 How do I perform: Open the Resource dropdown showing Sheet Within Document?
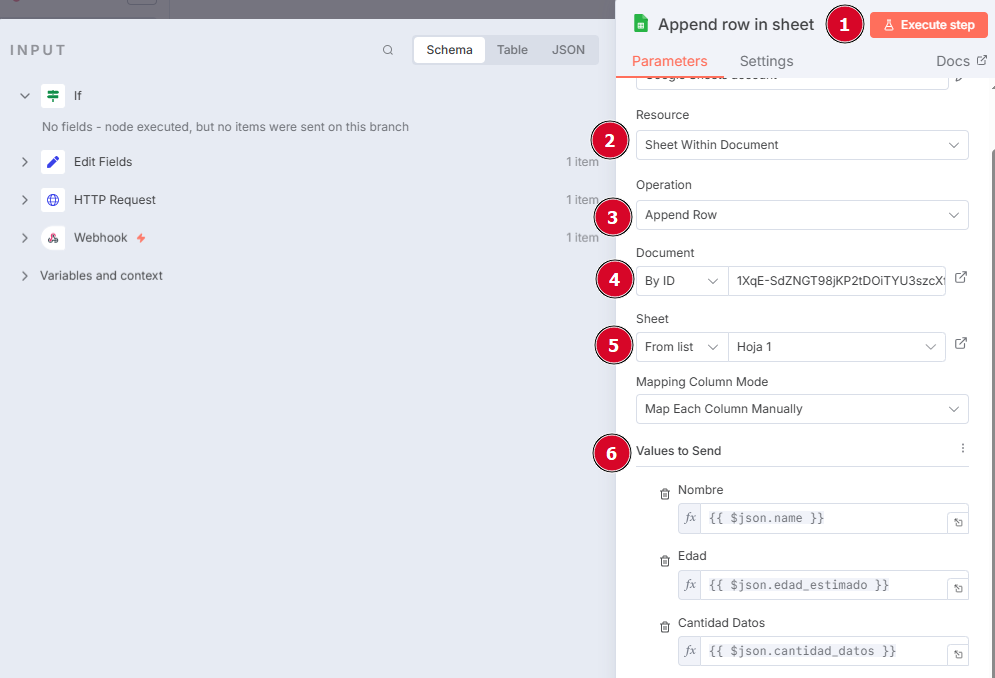(802, 145)
